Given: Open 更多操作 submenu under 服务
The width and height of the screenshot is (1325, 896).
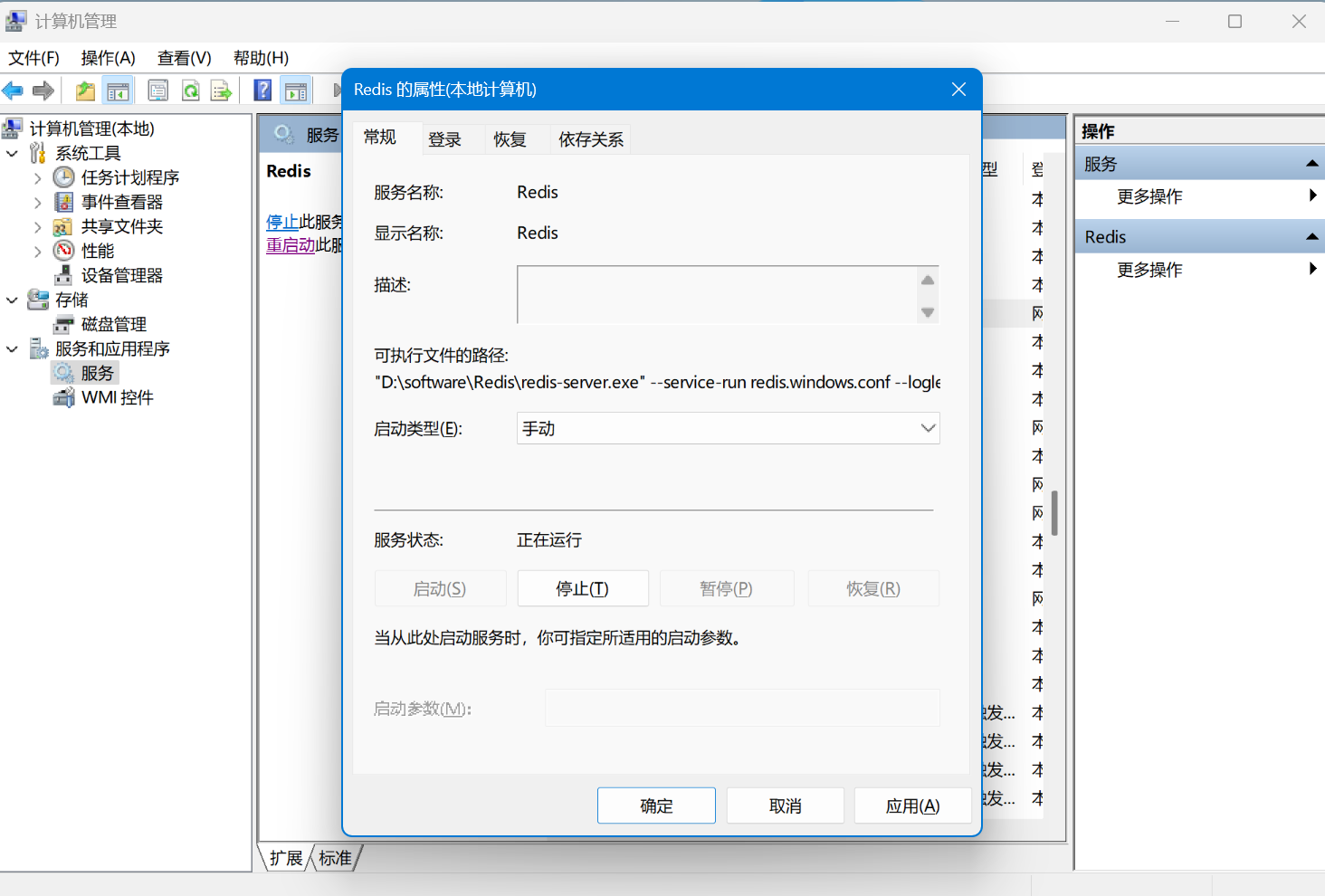Looking at the screenshot, I should [1200, 196].
